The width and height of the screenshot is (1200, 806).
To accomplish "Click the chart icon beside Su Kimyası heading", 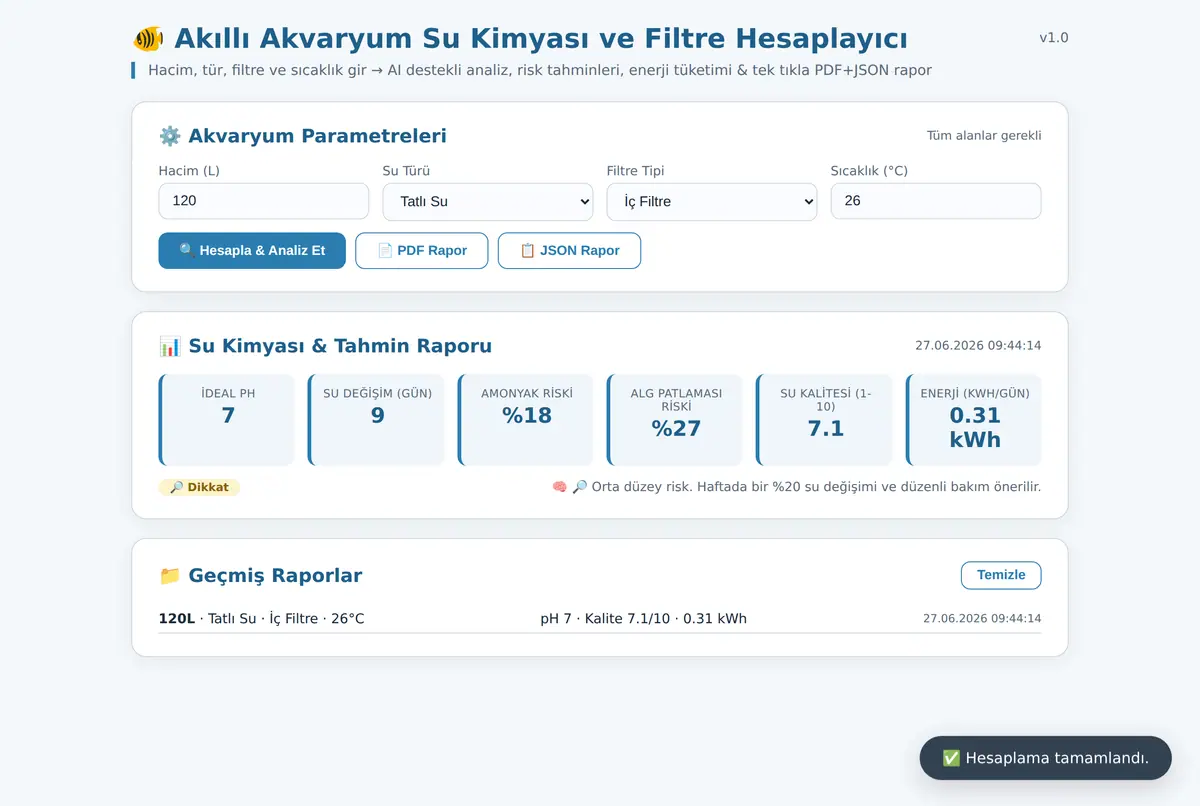I will 170,346.
